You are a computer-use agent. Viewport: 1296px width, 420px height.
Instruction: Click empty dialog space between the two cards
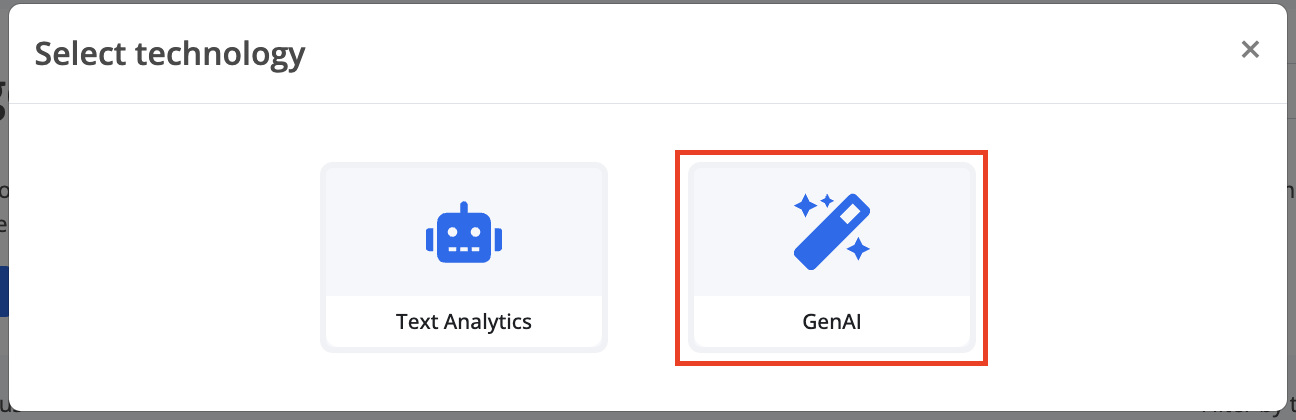[x=648, y=258]
